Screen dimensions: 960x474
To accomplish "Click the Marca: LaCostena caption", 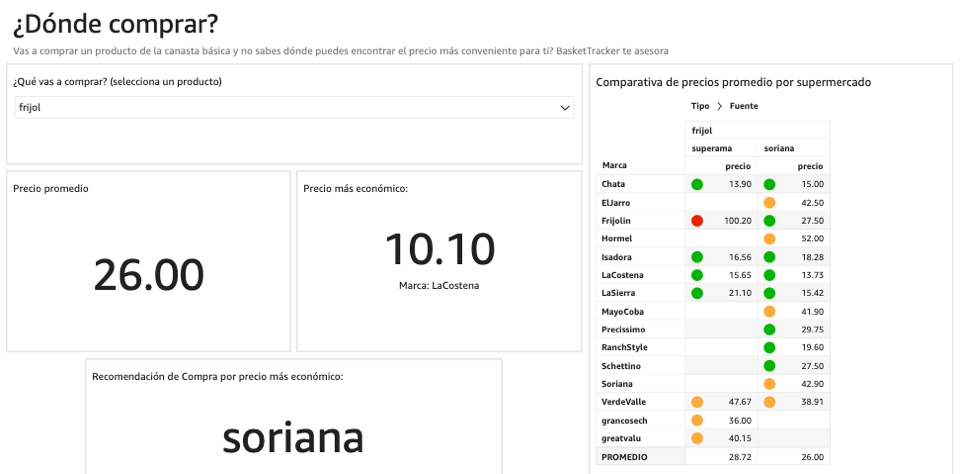I will [439, 285].
